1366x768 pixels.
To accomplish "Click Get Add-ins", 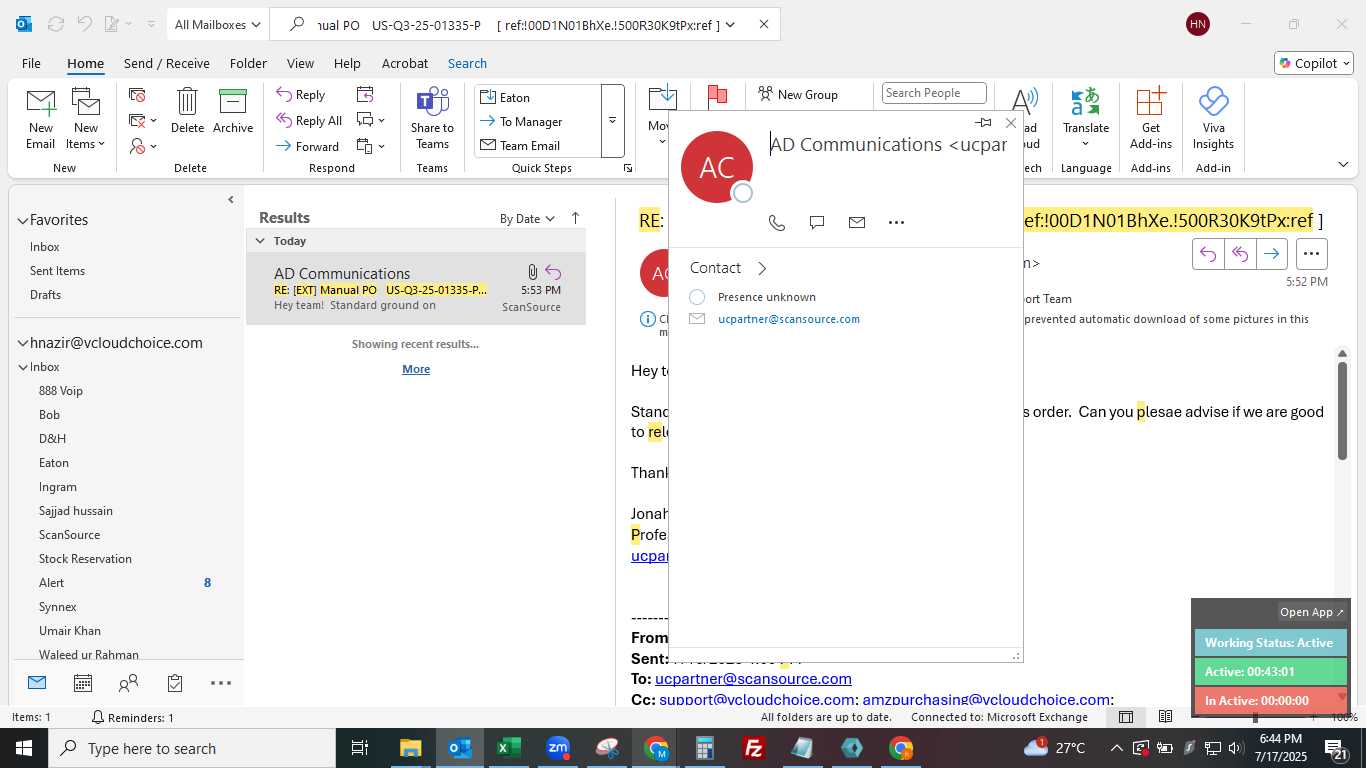I will 1151,119.
